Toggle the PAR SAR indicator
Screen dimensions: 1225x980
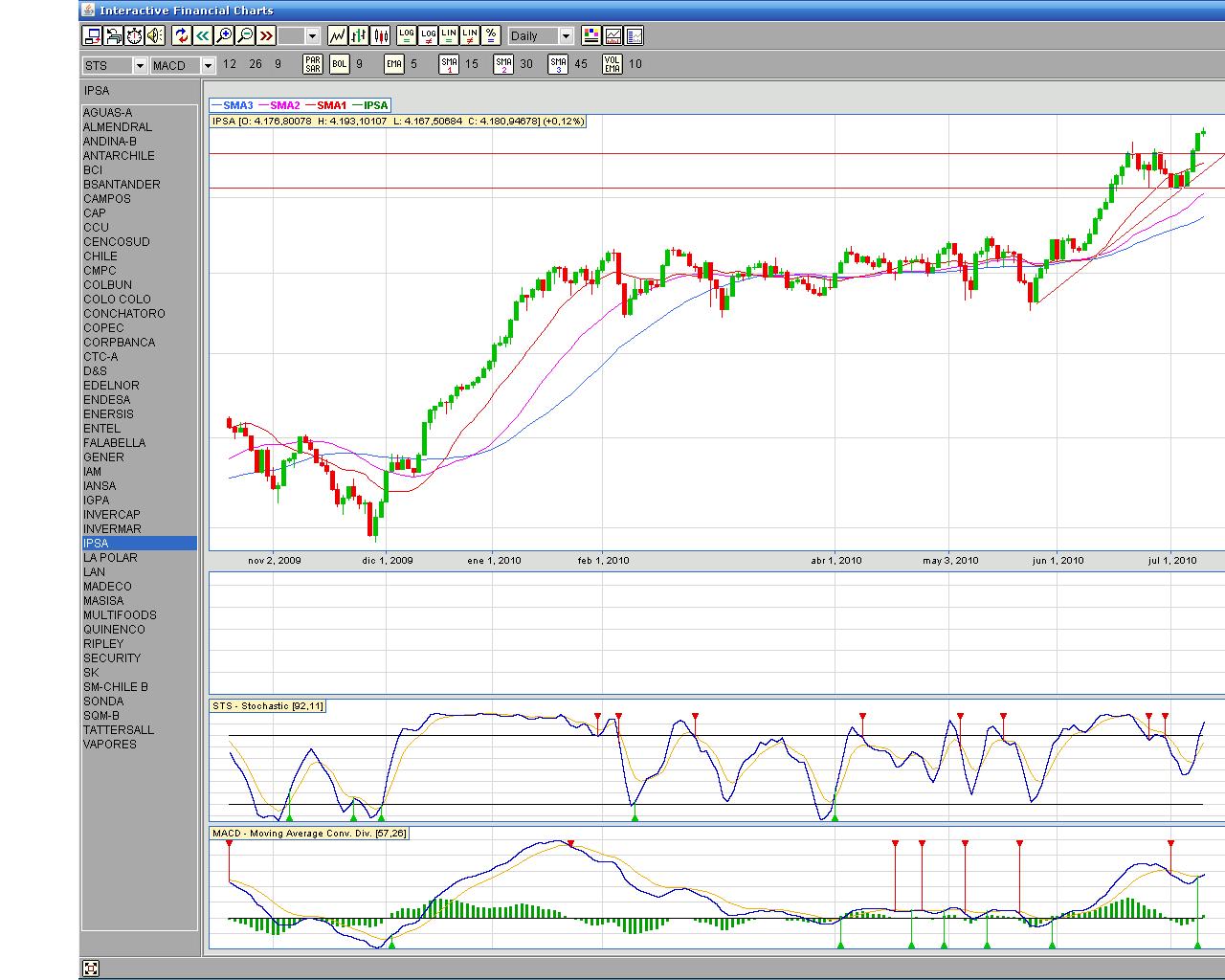click(x=313, y=64)
